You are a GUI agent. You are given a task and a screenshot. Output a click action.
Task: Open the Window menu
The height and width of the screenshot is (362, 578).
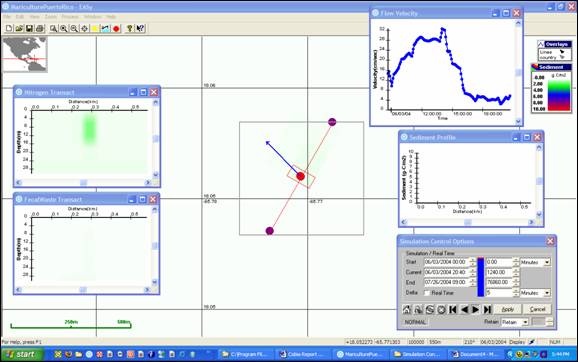click(x=92, y=17)
